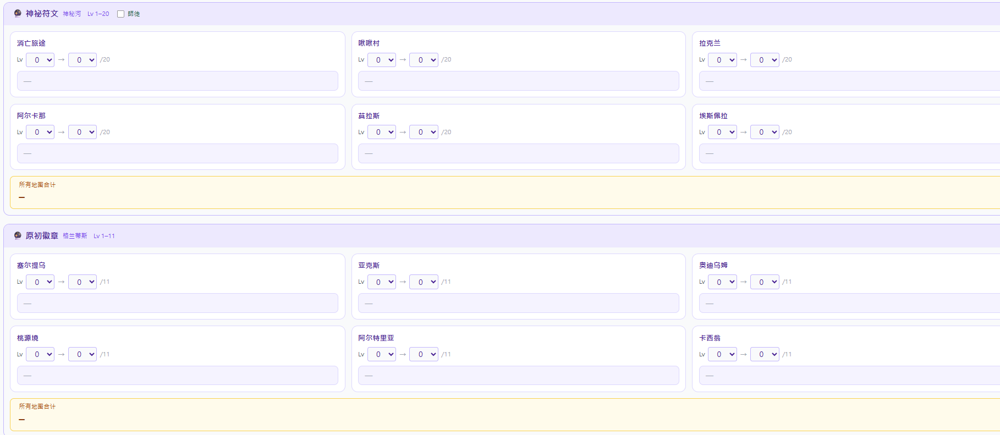Open the target level dropdown for 消亡旅途

click(82, 59)
